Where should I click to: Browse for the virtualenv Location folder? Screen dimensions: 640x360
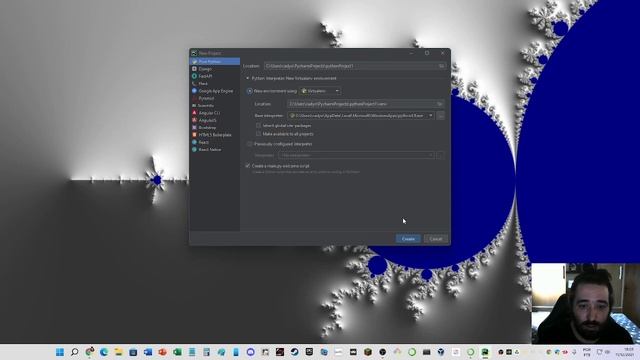click(440, 104)
